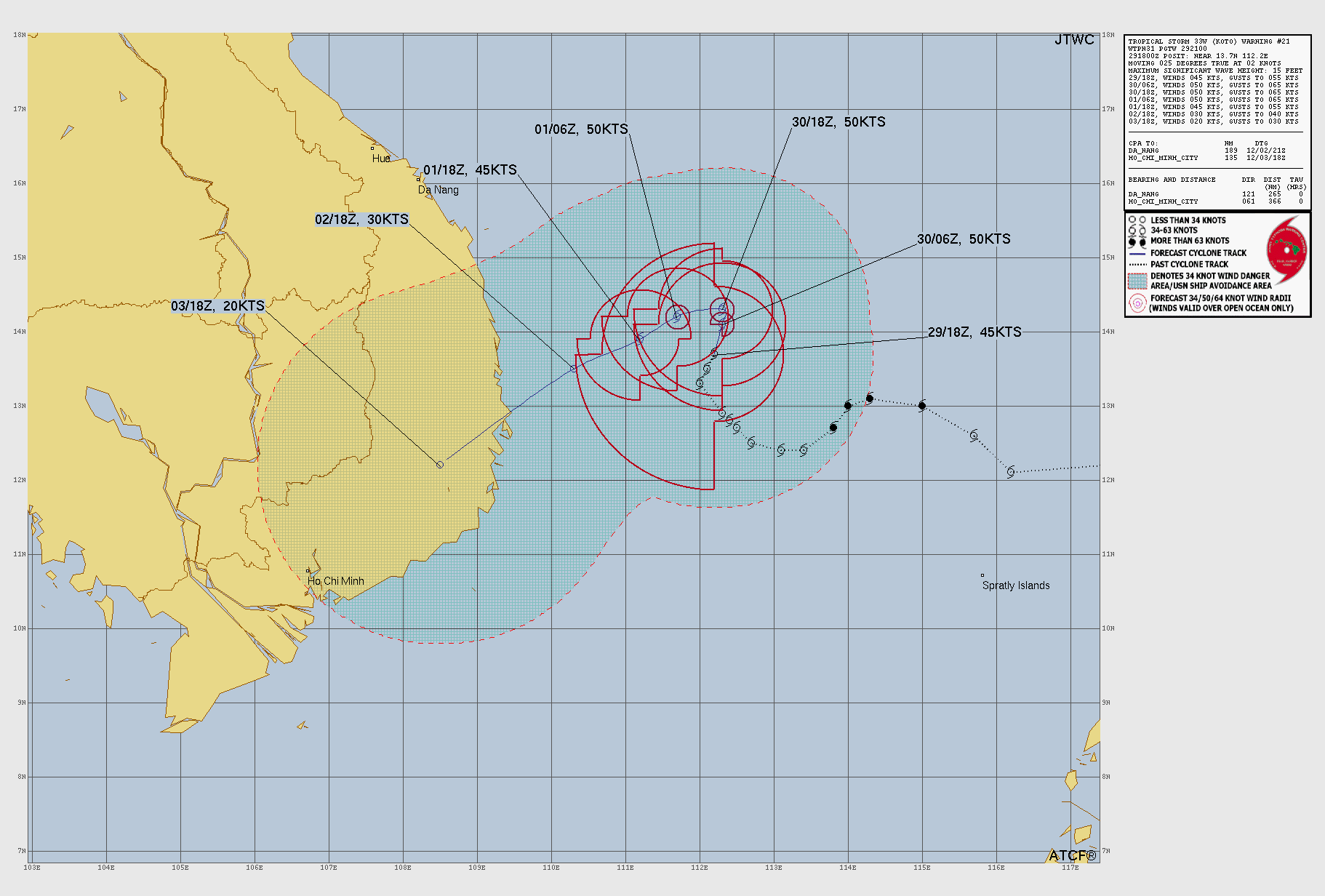Select the 34 knot wind danger area swatch
Viewport: 1325px width, 896px height.
(1137, 281)
